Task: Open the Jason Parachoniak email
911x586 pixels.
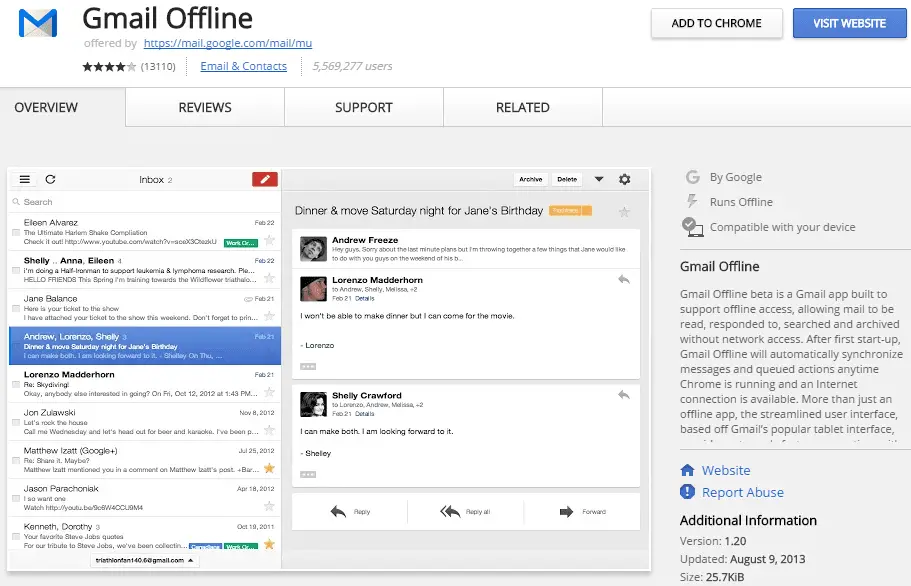Action: (x=145, y=498)
